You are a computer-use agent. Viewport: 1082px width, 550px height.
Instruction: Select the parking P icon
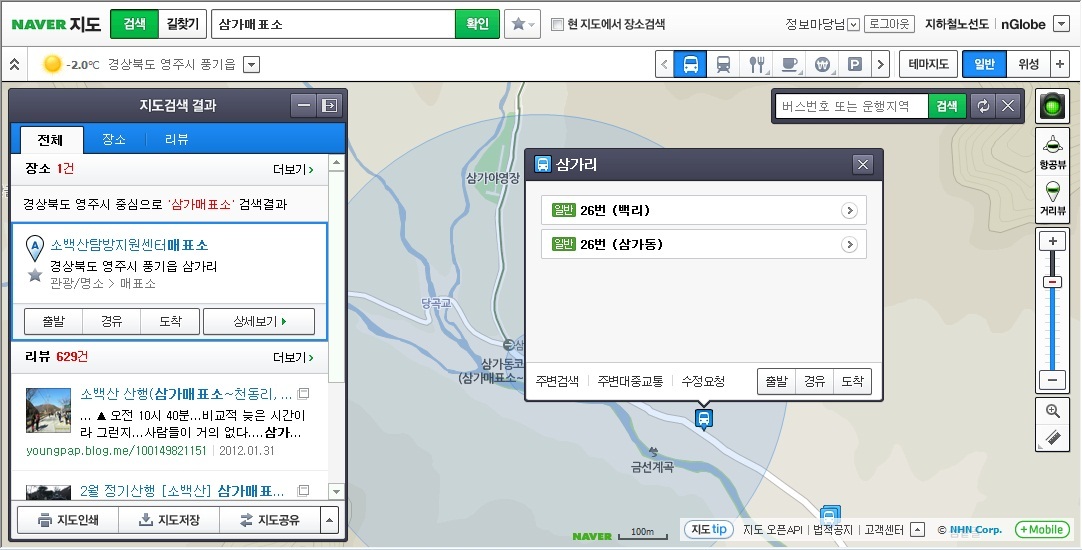click(x=854, y=65)
